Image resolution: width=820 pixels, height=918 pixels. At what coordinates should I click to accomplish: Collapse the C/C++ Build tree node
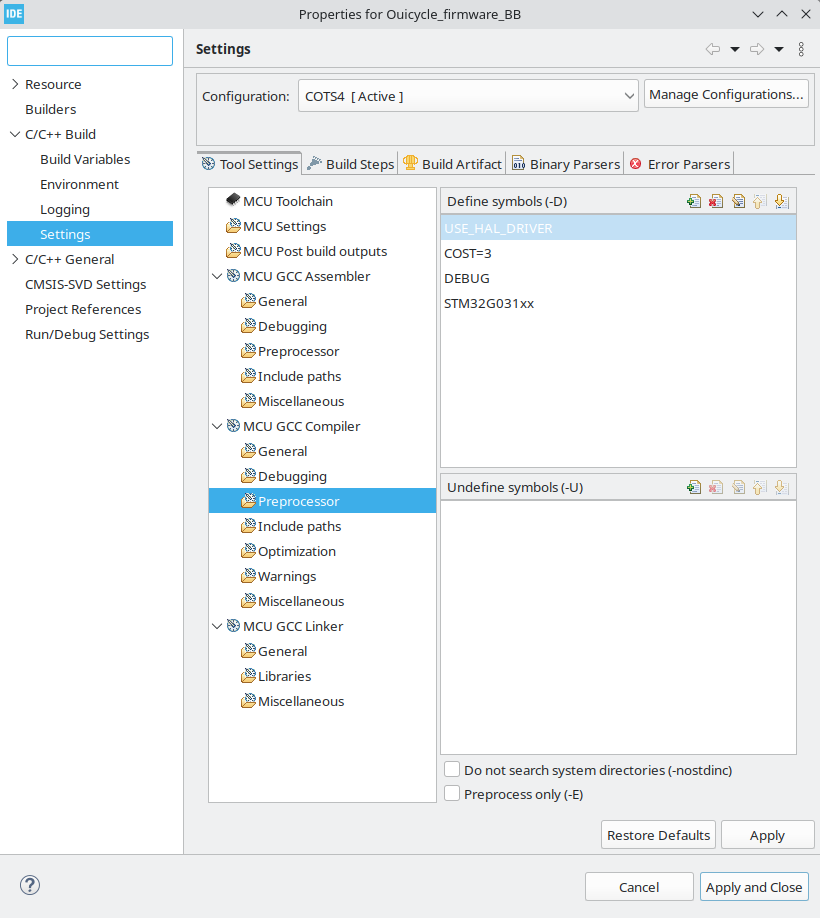(15, 135)
